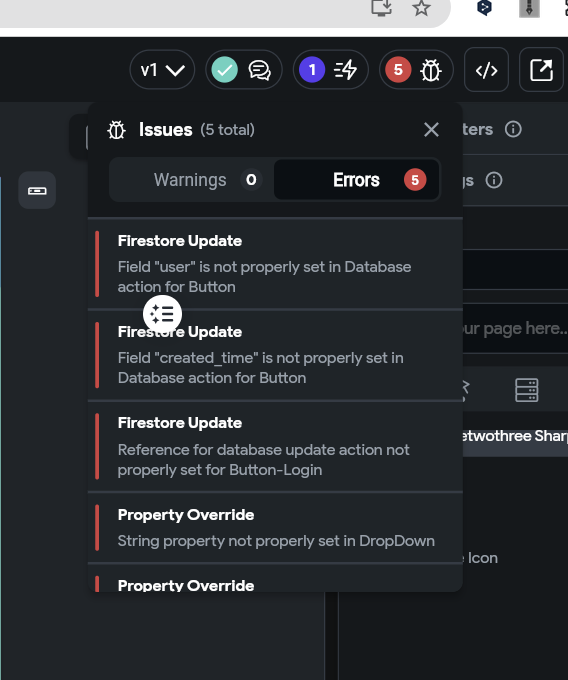Click the floating sparkle list icon
The image size is (568, 680).
pyautogui.click(x=163, y=314)
